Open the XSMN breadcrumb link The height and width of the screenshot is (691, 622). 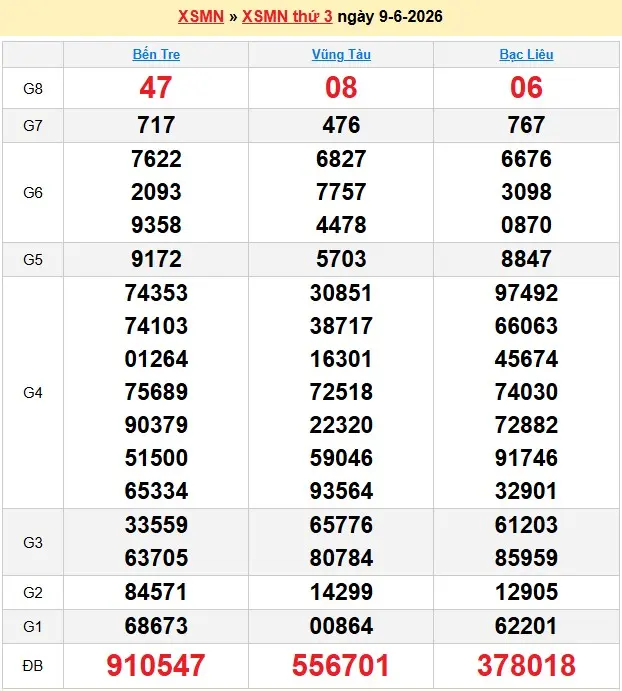coord(201,16)
